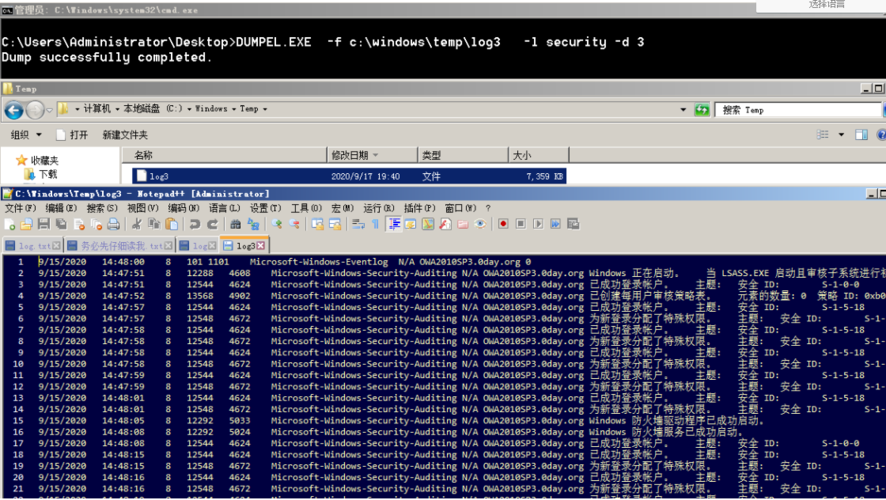Open the 设置(T) menu in Notepad++

(265, 208)
